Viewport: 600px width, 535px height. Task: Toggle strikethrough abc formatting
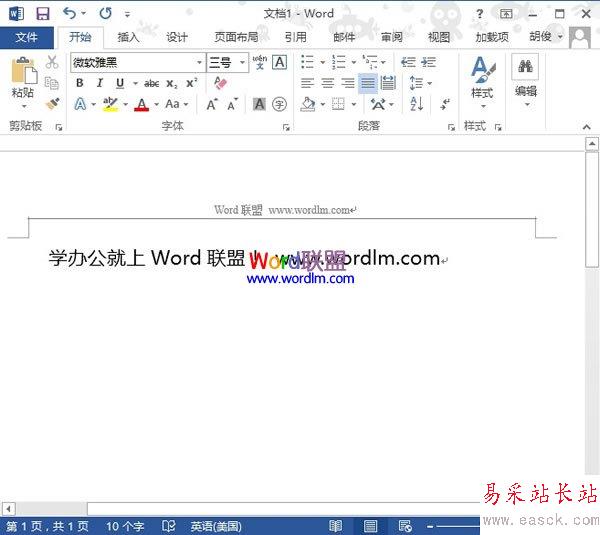(152, 83)
